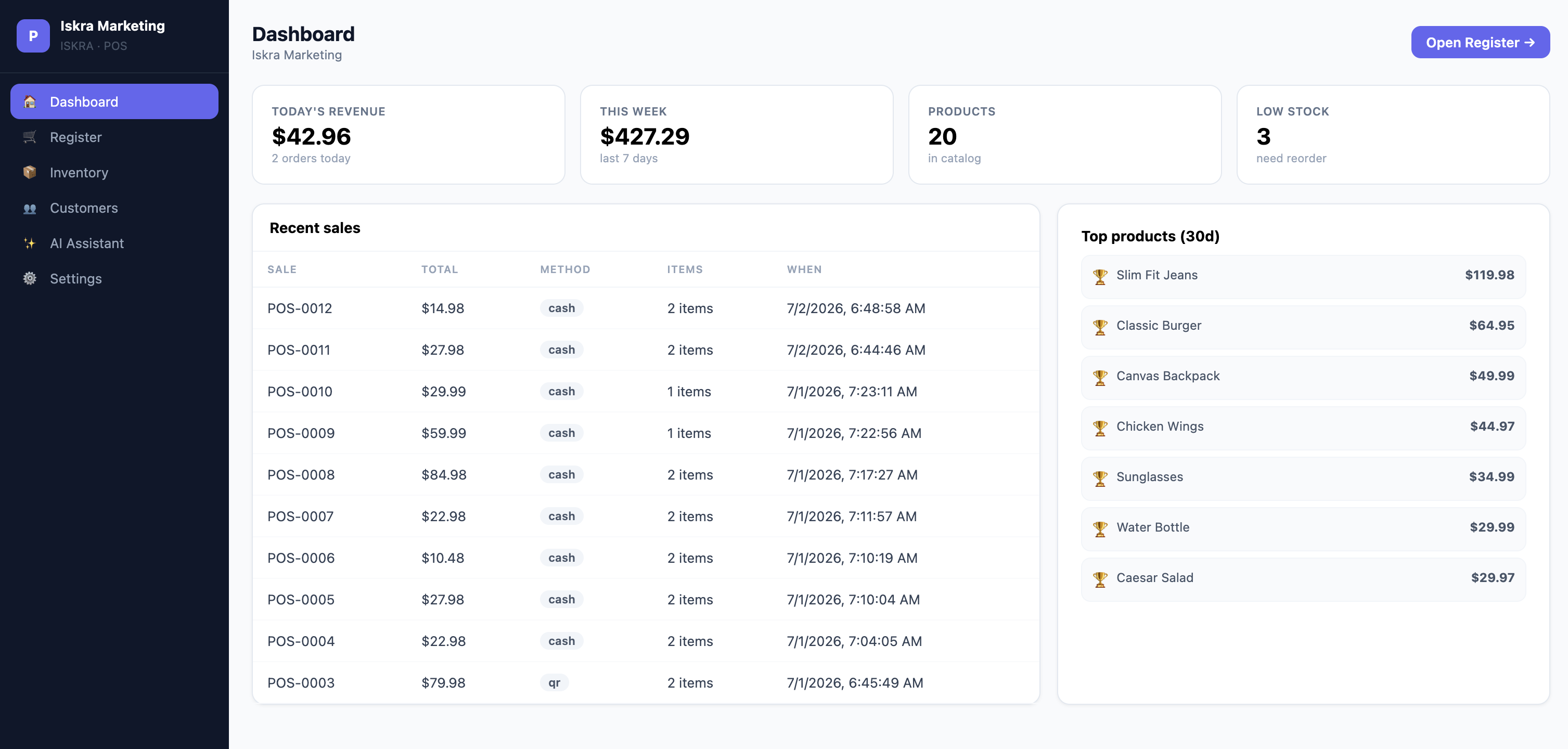
Task: Click the trophy icon beside Classic Burger
Action: coord(1100,327)
